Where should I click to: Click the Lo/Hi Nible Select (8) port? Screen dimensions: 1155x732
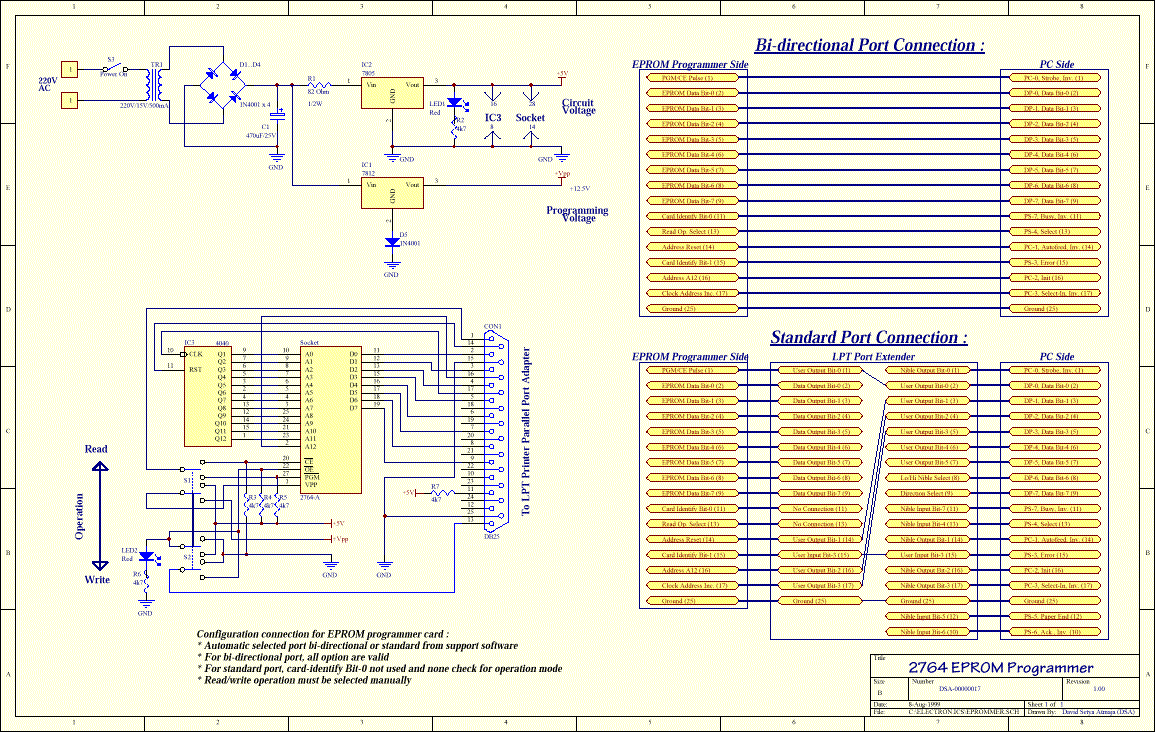coord(929,478)
